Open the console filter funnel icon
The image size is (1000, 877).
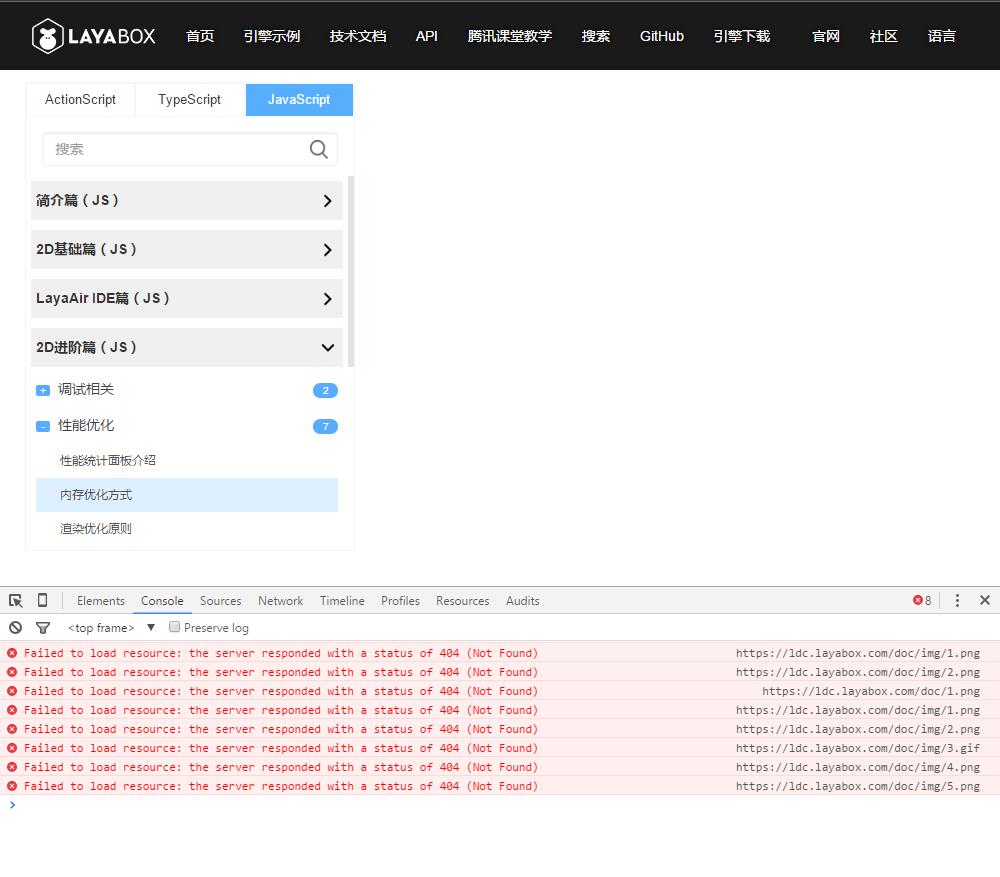(43, 628)
